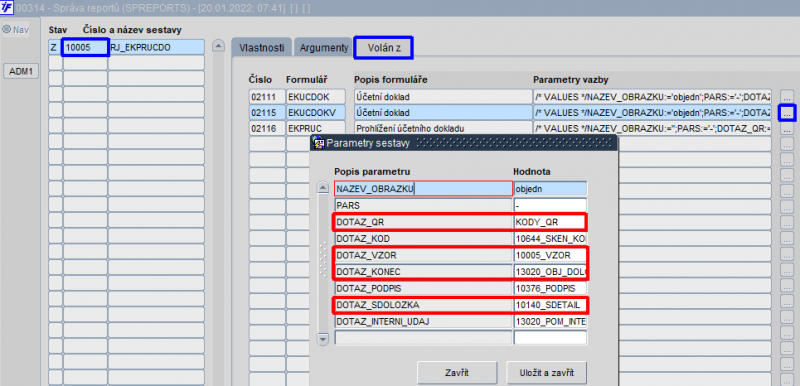This screenshot has width=800, height=386.
Task: Click the ADM1 button
Action: point(21,72)
